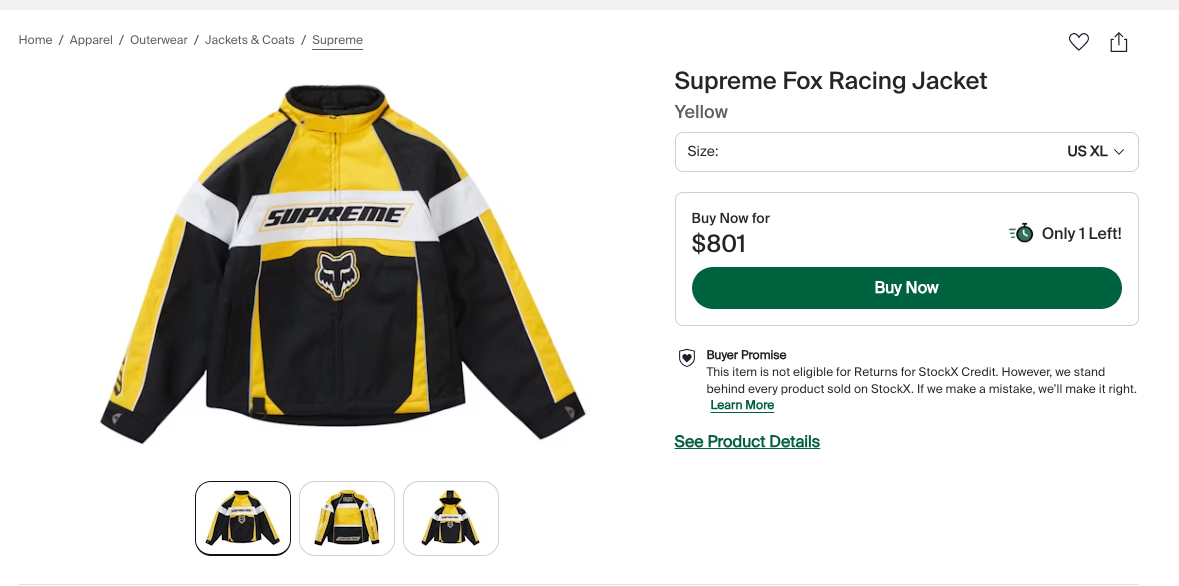The image size is (1179, 586).
Task: Select the back-view jacket thumbnail
Action: [346, 518]
